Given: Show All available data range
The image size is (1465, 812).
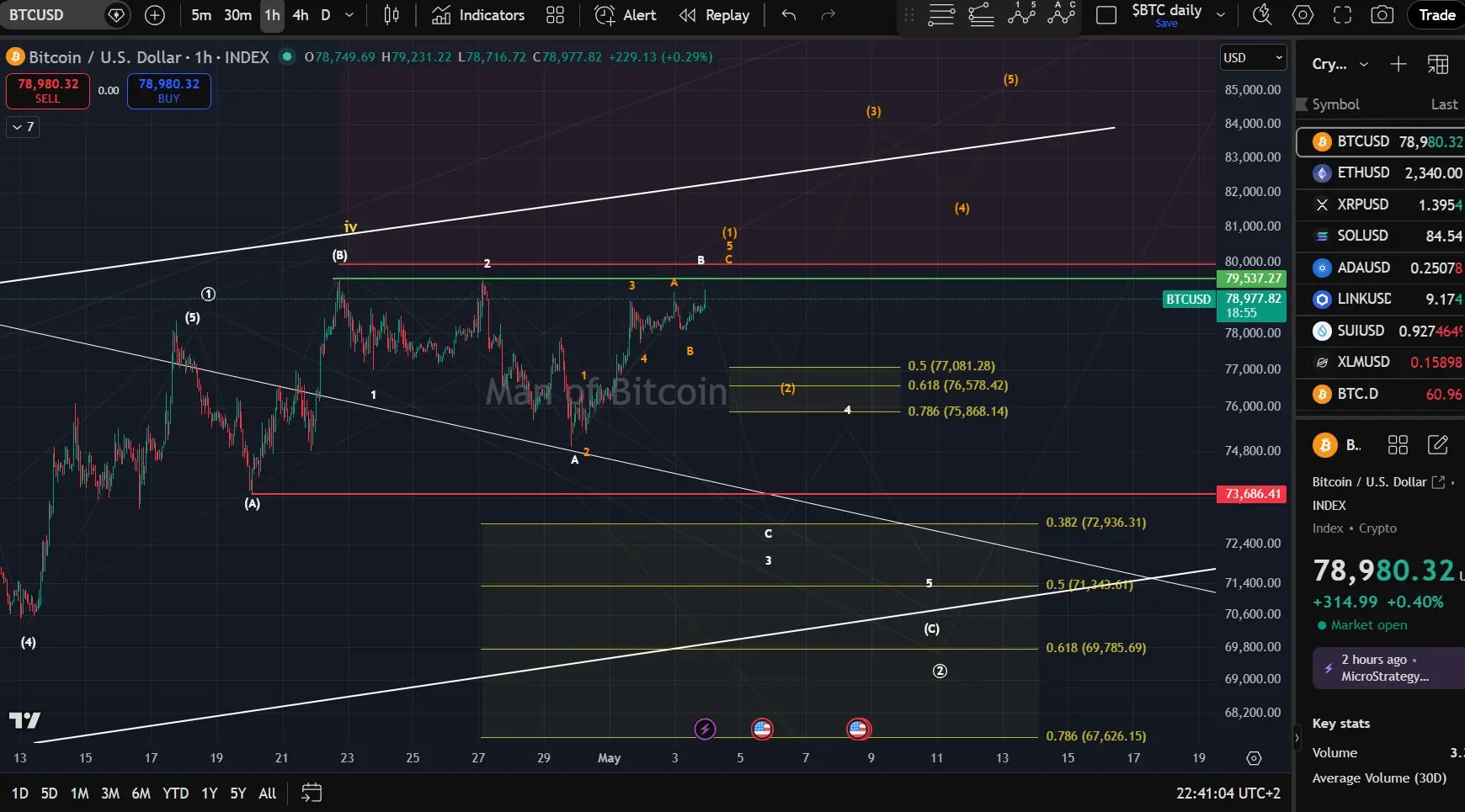Looking at the screenshot, I should click(x=268, y=793).
